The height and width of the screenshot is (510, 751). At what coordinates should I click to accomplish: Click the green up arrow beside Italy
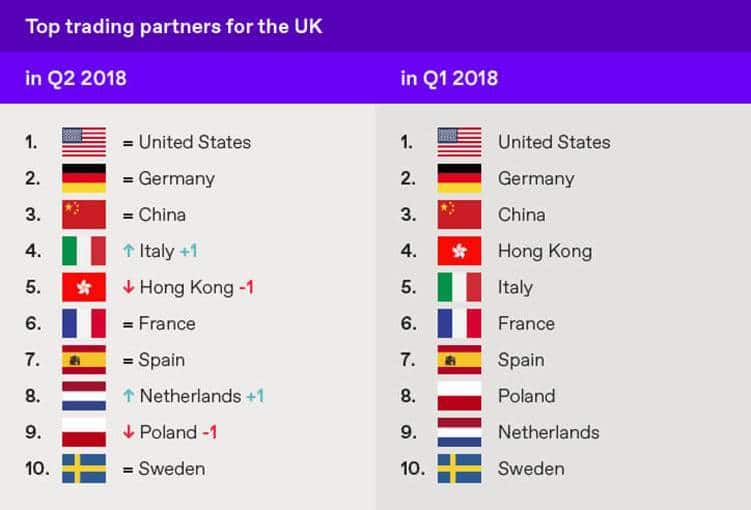(x=128, y=250)
